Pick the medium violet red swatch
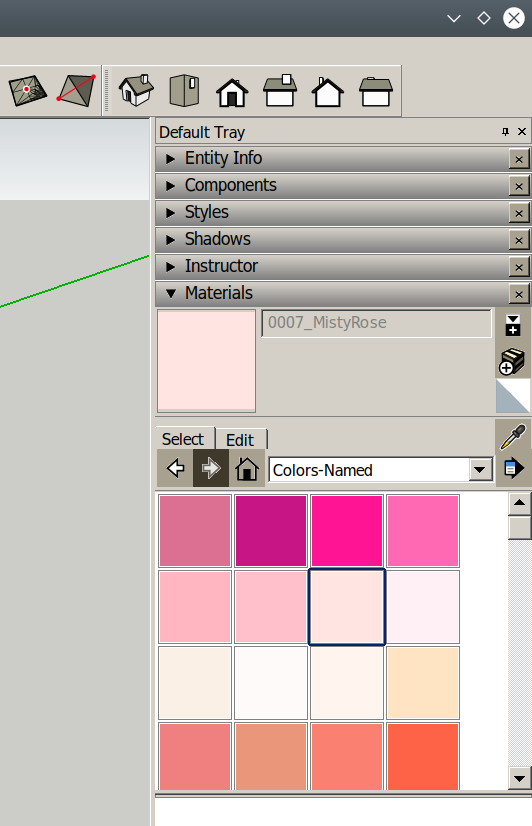532x826 pixels. click(271, 530)
